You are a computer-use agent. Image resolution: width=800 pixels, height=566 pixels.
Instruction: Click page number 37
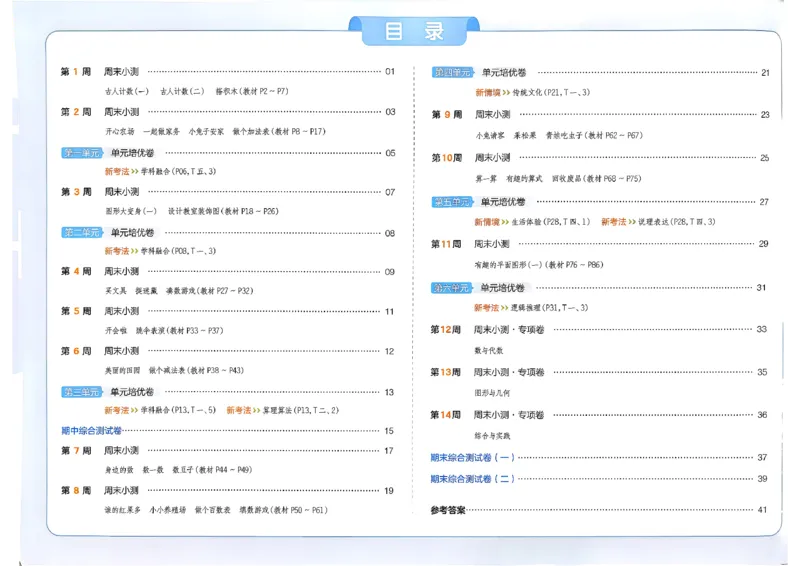click(762, 458)
